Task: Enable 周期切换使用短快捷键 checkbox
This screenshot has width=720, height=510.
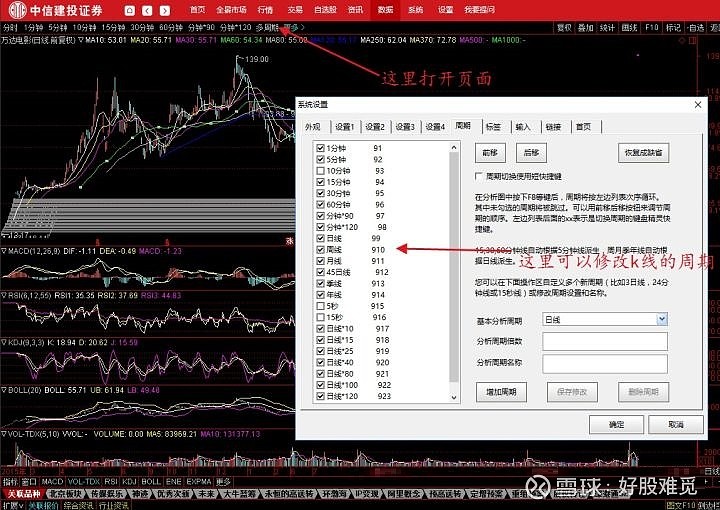Action: [479, 176]
